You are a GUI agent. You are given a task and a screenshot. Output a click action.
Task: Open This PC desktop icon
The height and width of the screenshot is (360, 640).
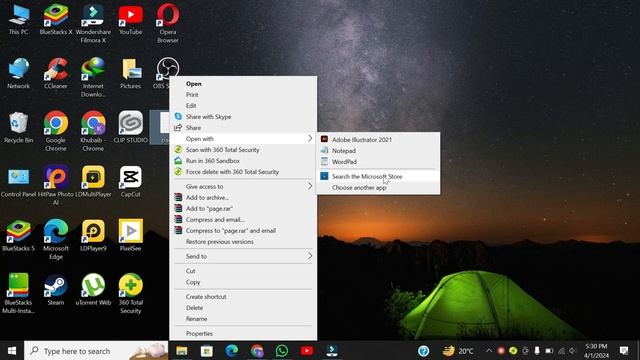click(x=18, y=20)
